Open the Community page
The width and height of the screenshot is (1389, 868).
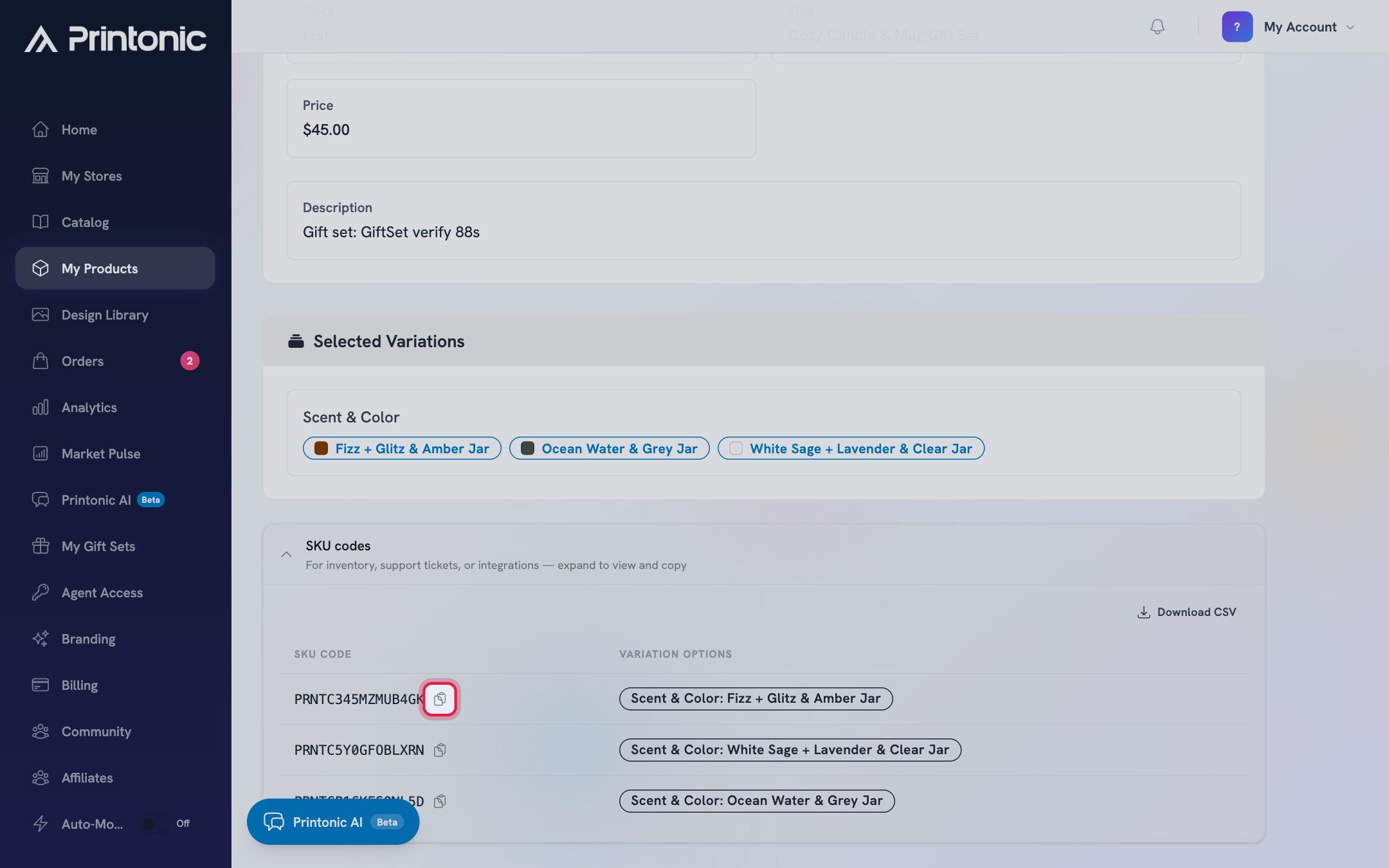[115, 732]
